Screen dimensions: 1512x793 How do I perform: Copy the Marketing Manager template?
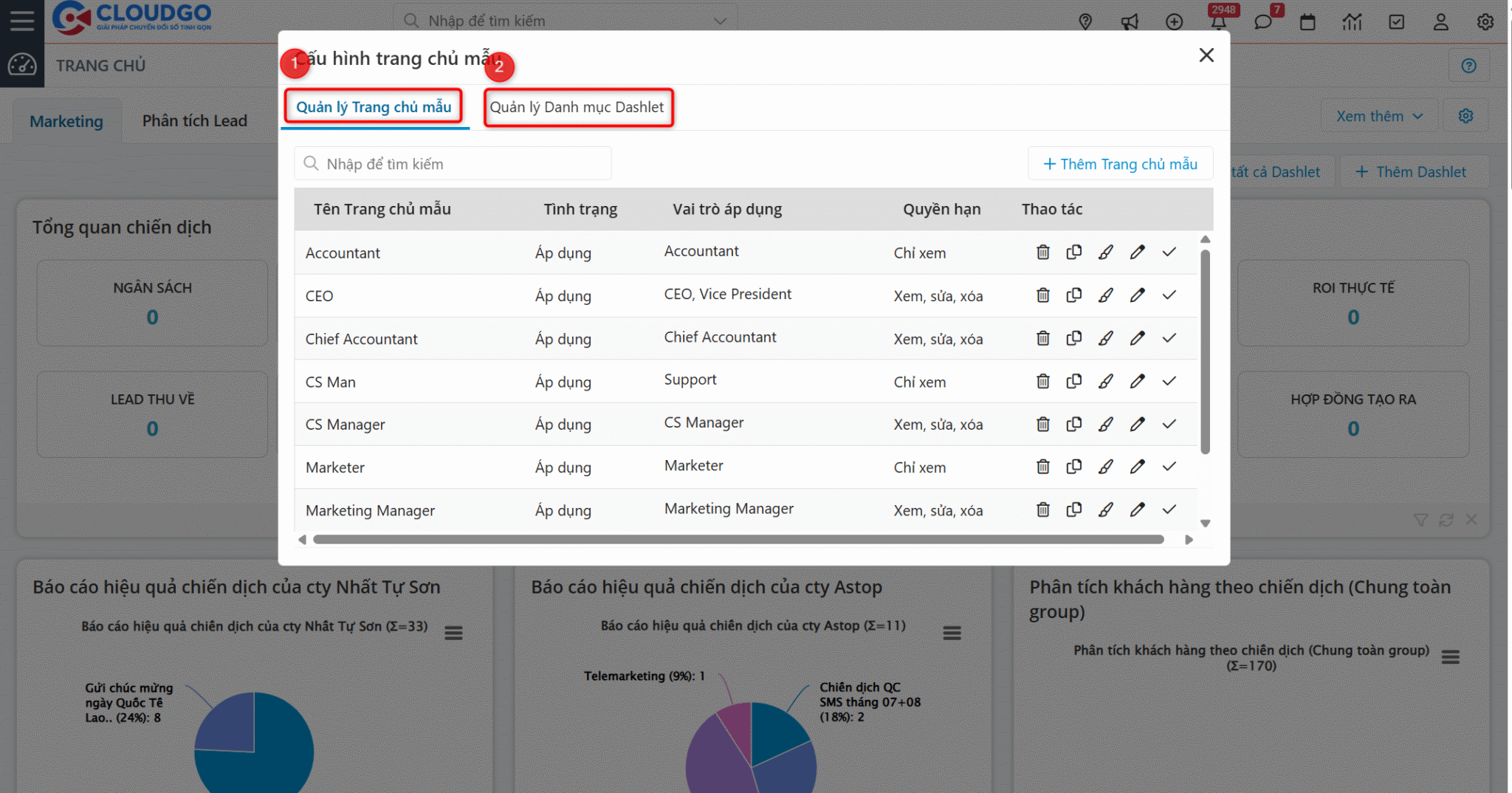coord(1074,509)
